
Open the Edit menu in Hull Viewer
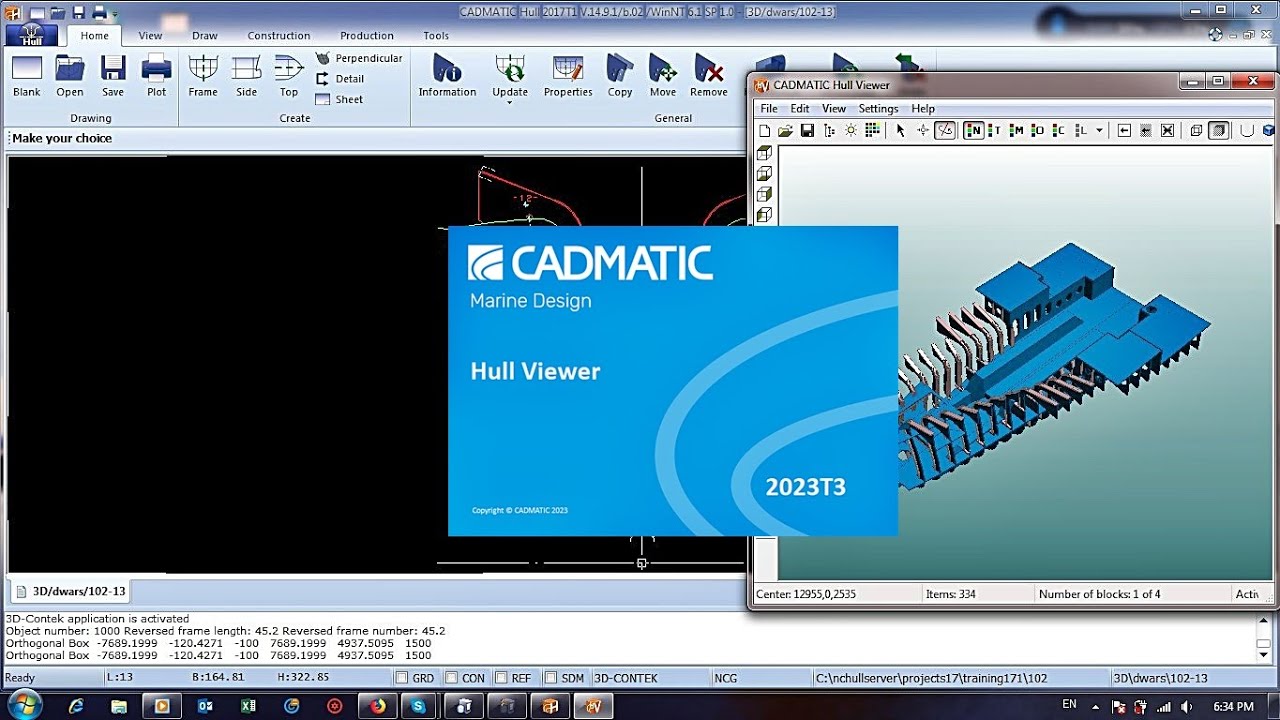[x=800, y=108]
